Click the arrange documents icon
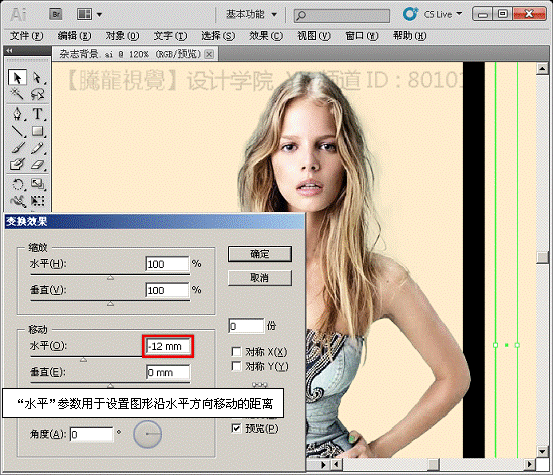This screenshot has width=553, height=475. point(84,14)
